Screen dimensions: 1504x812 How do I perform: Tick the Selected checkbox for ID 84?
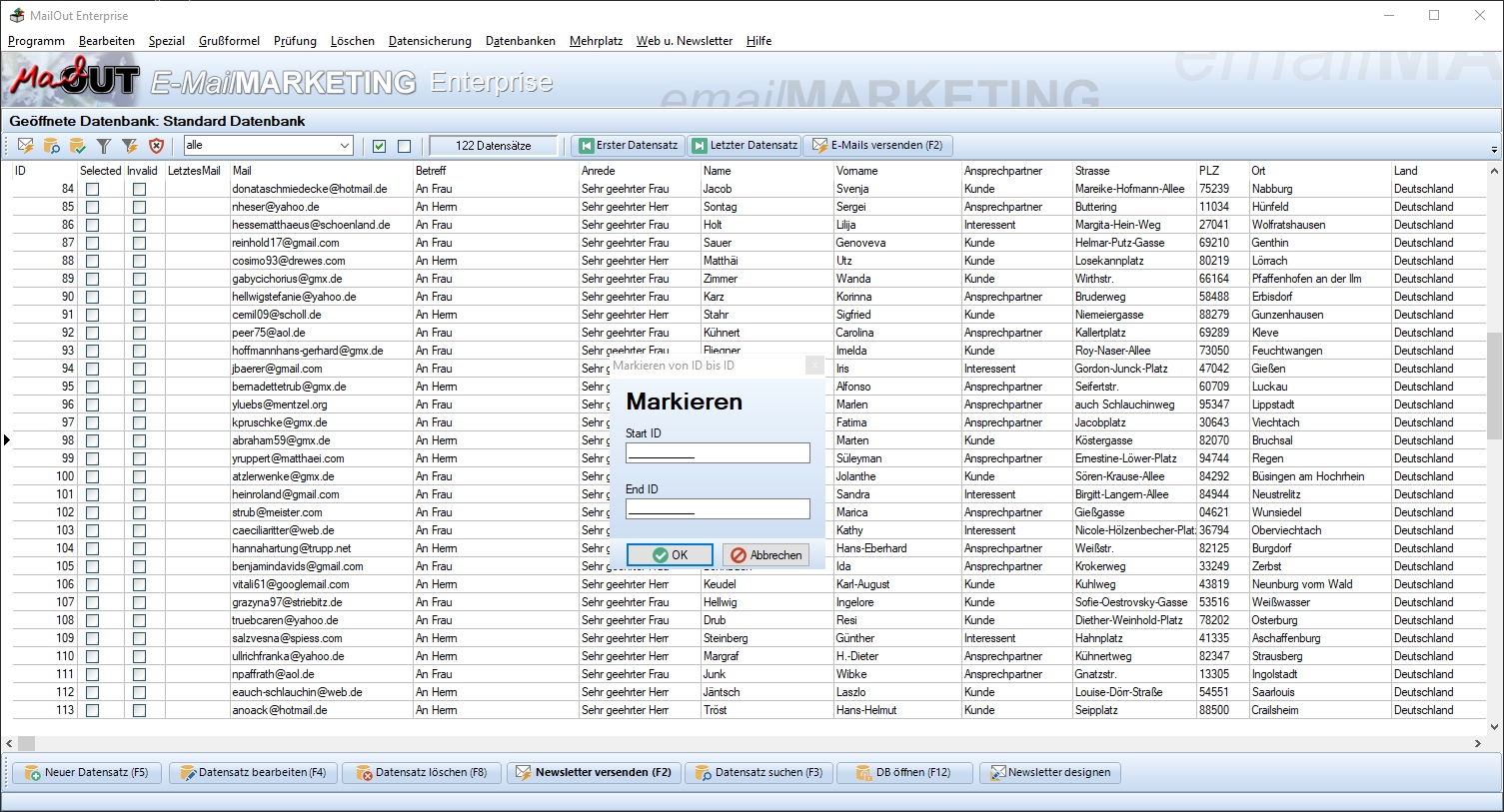click(93, 189)
